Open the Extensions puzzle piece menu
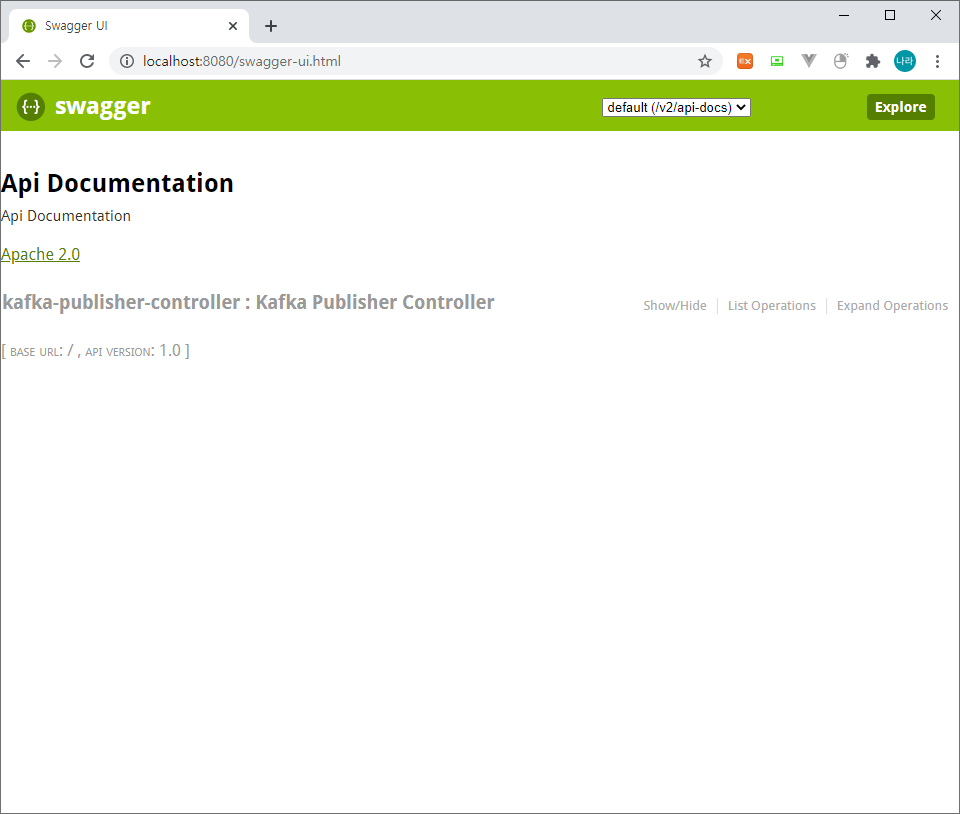 (x=873, y=61)
